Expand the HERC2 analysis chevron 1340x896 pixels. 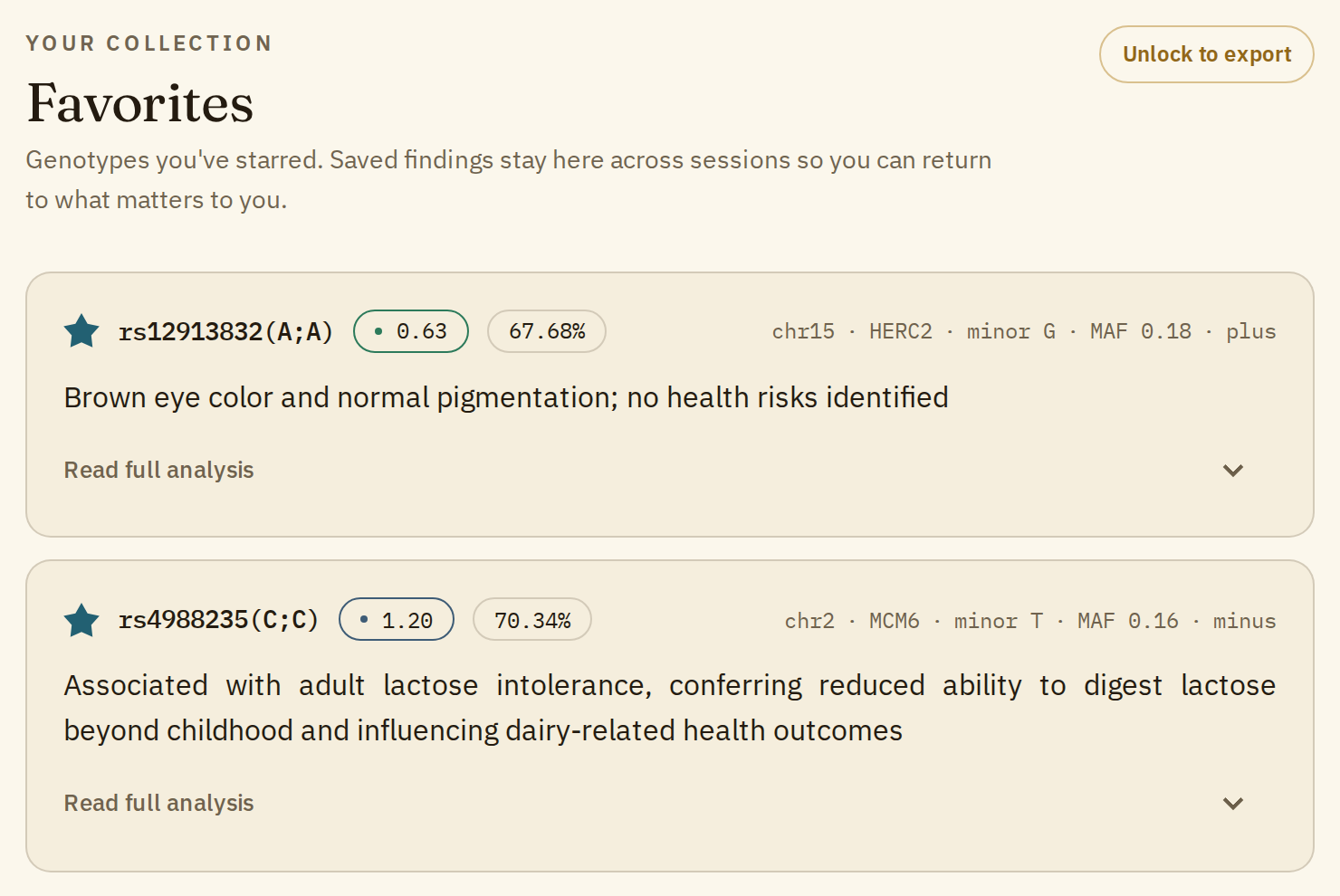pos(1233,470)
